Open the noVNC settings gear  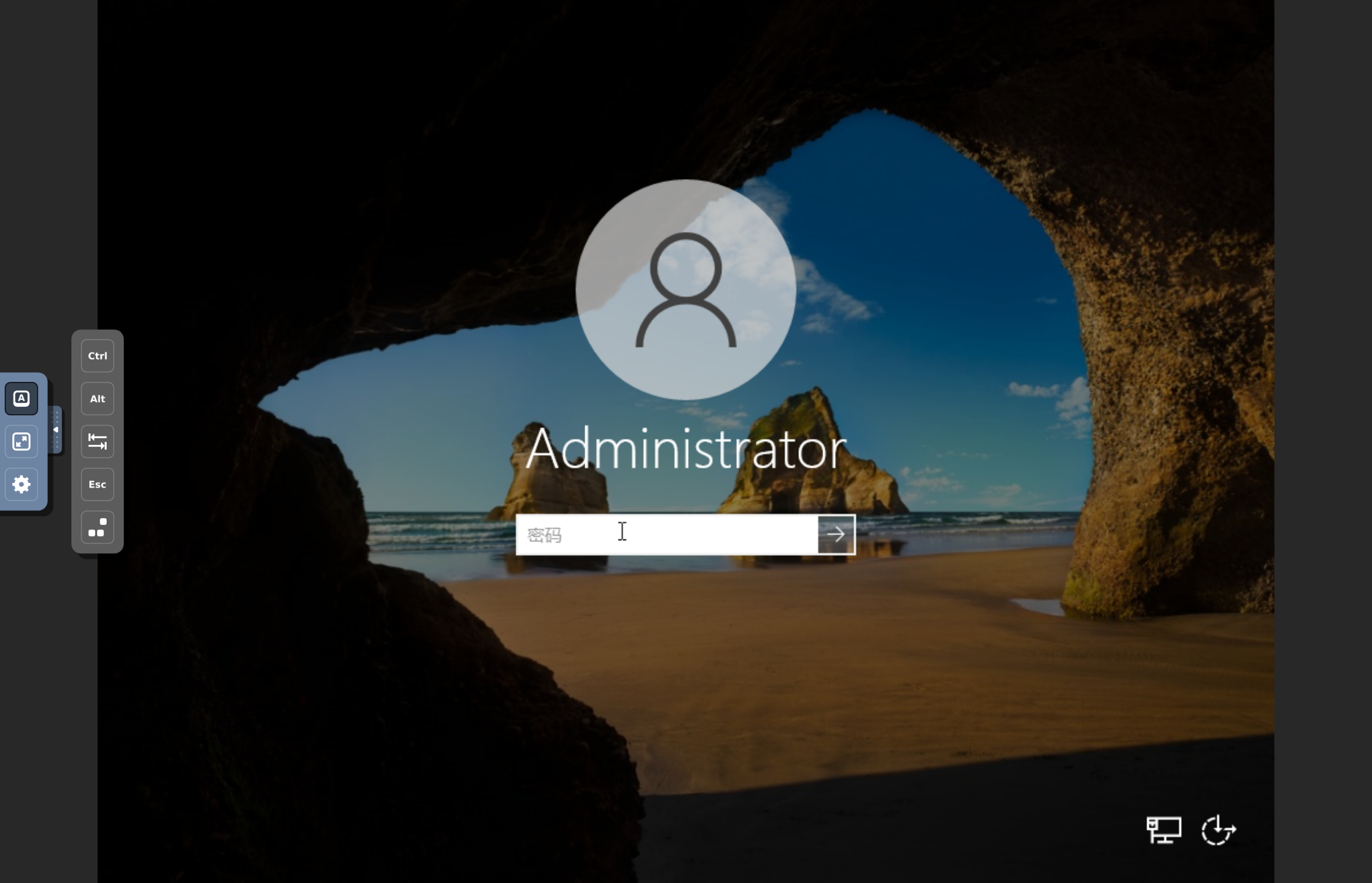(21, 484)
